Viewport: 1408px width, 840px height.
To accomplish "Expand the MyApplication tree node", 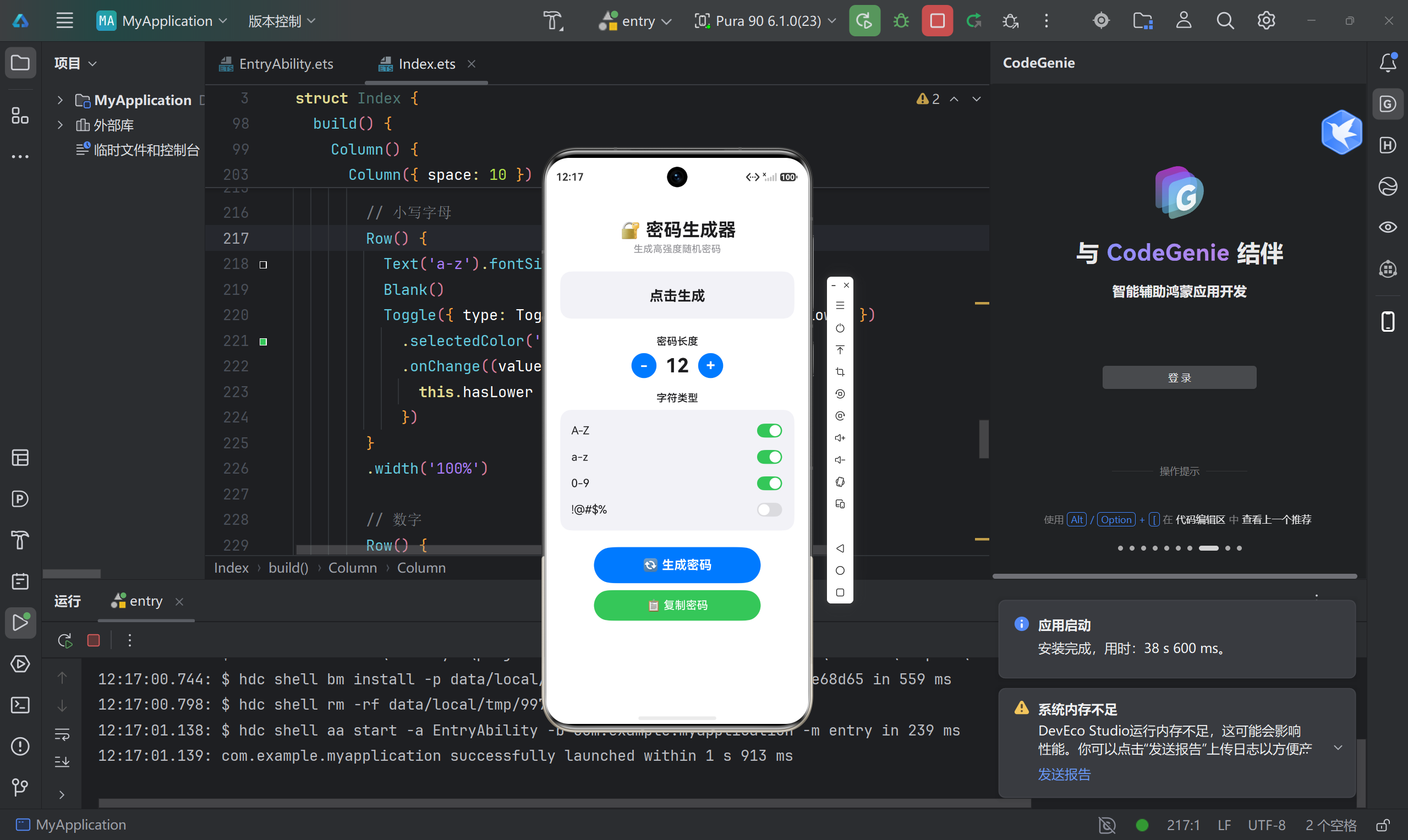I will coord(60,100).
